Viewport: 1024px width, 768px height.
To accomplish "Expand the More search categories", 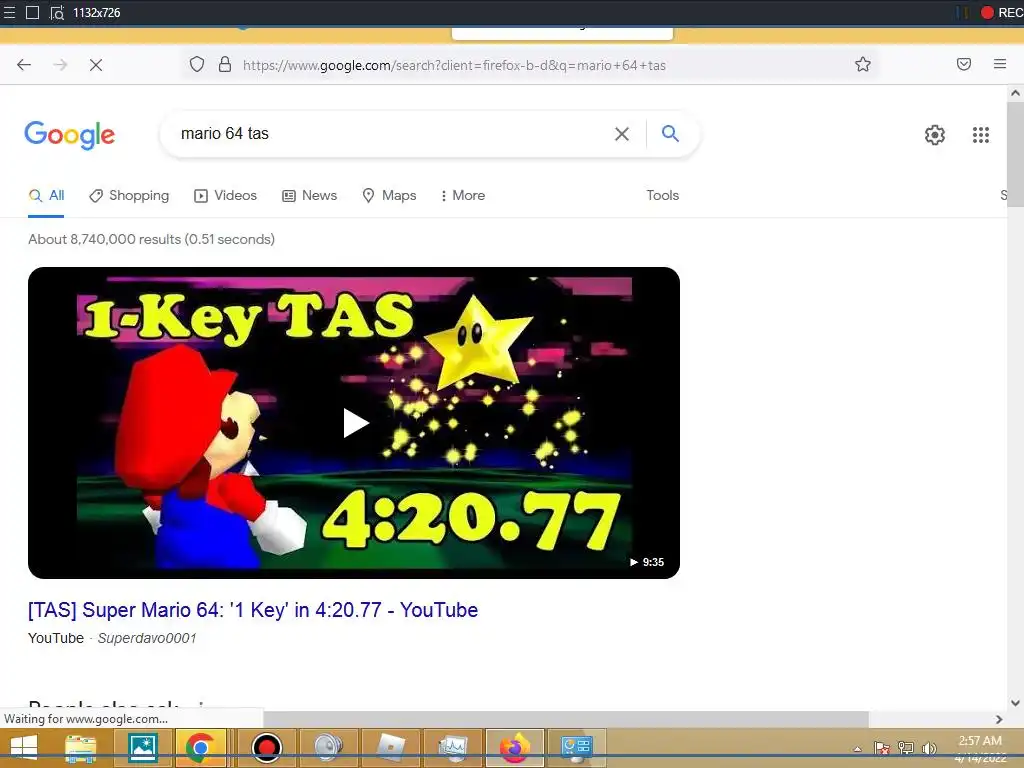I will pyautogui.click(x=463, y=195).
